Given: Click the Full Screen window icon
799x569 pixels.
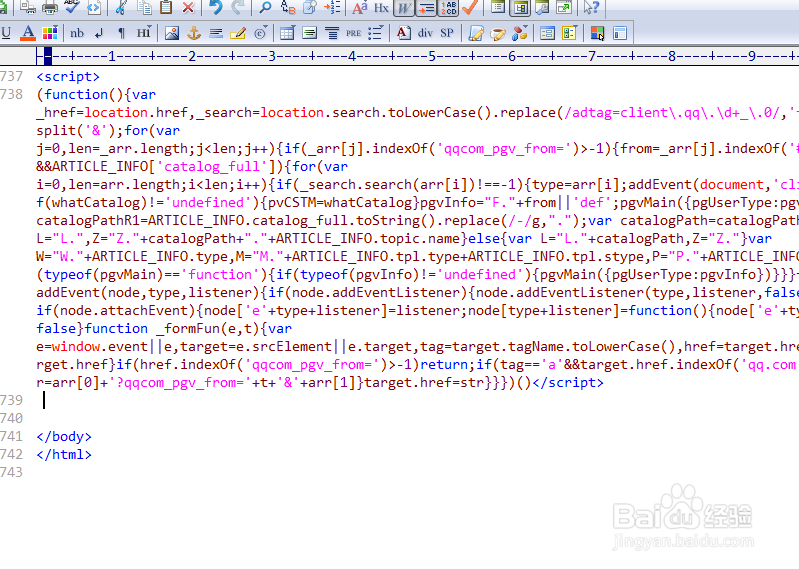Looking at the screenshot, I should [564, 7].
